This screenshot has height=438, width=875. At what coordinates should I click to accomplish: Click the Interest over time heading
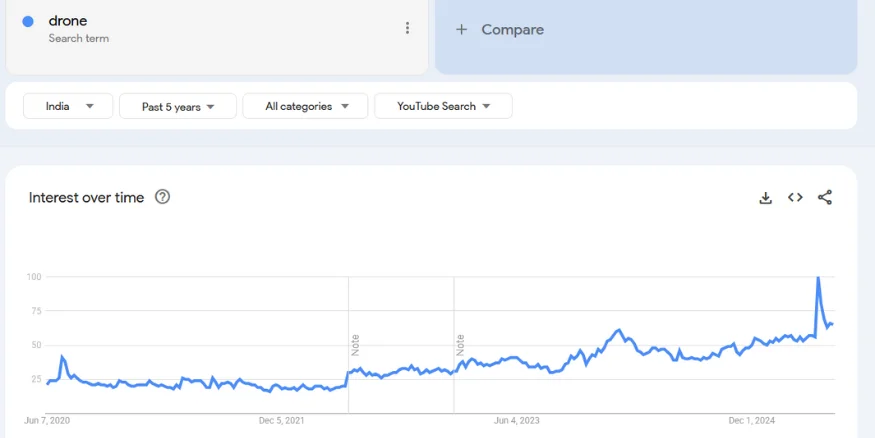[x=86, y=198]
